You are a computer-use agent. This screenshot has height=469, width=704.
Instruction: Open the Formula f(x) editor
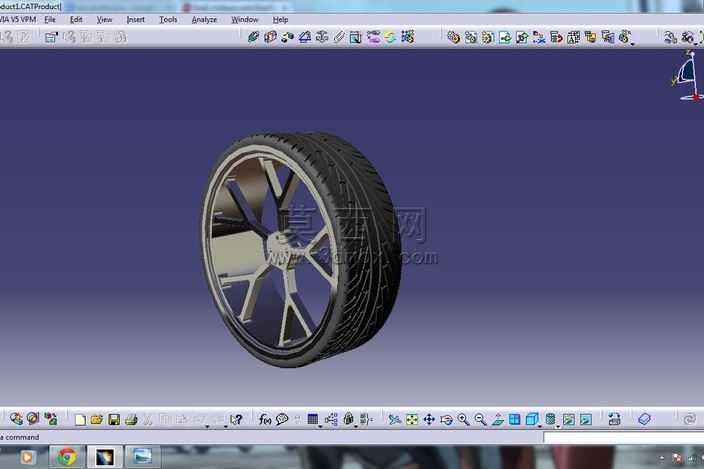pyautogui.click(x=265, y=420)
